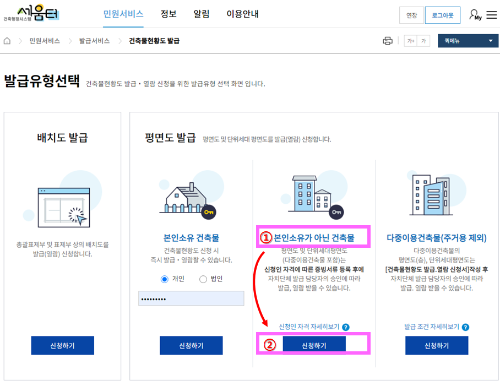
Task: Click the 발급서비스 breadcrumb link
Action: (94, 41)
